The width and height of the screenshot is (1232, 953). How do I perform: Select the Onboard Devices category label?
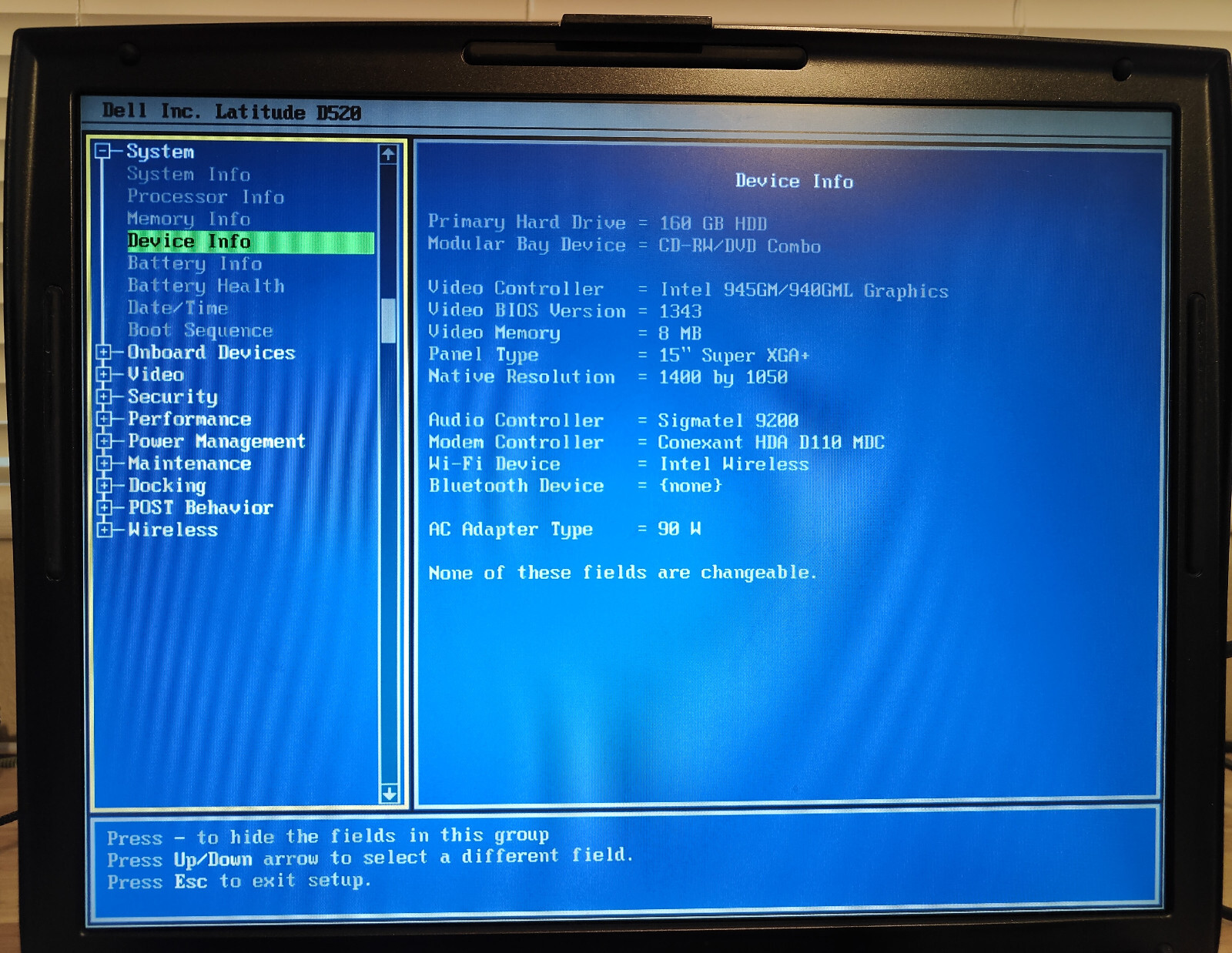(211, 353)
